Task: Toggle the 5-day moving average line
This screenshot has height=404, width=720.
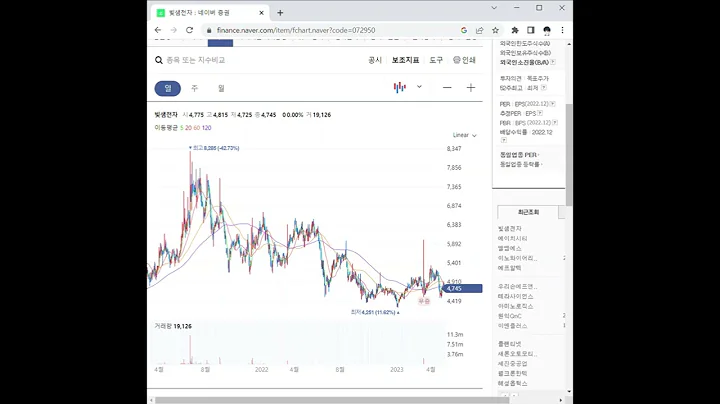Action: pyautogui.click(x=181, y=128)
